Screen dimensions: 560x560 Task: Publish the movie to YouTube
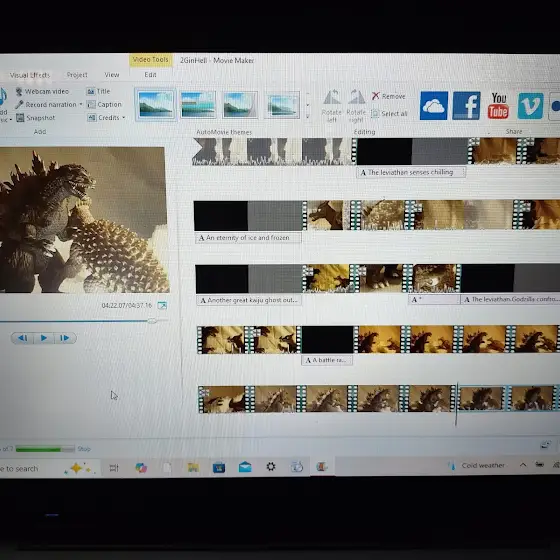point(498,106)
